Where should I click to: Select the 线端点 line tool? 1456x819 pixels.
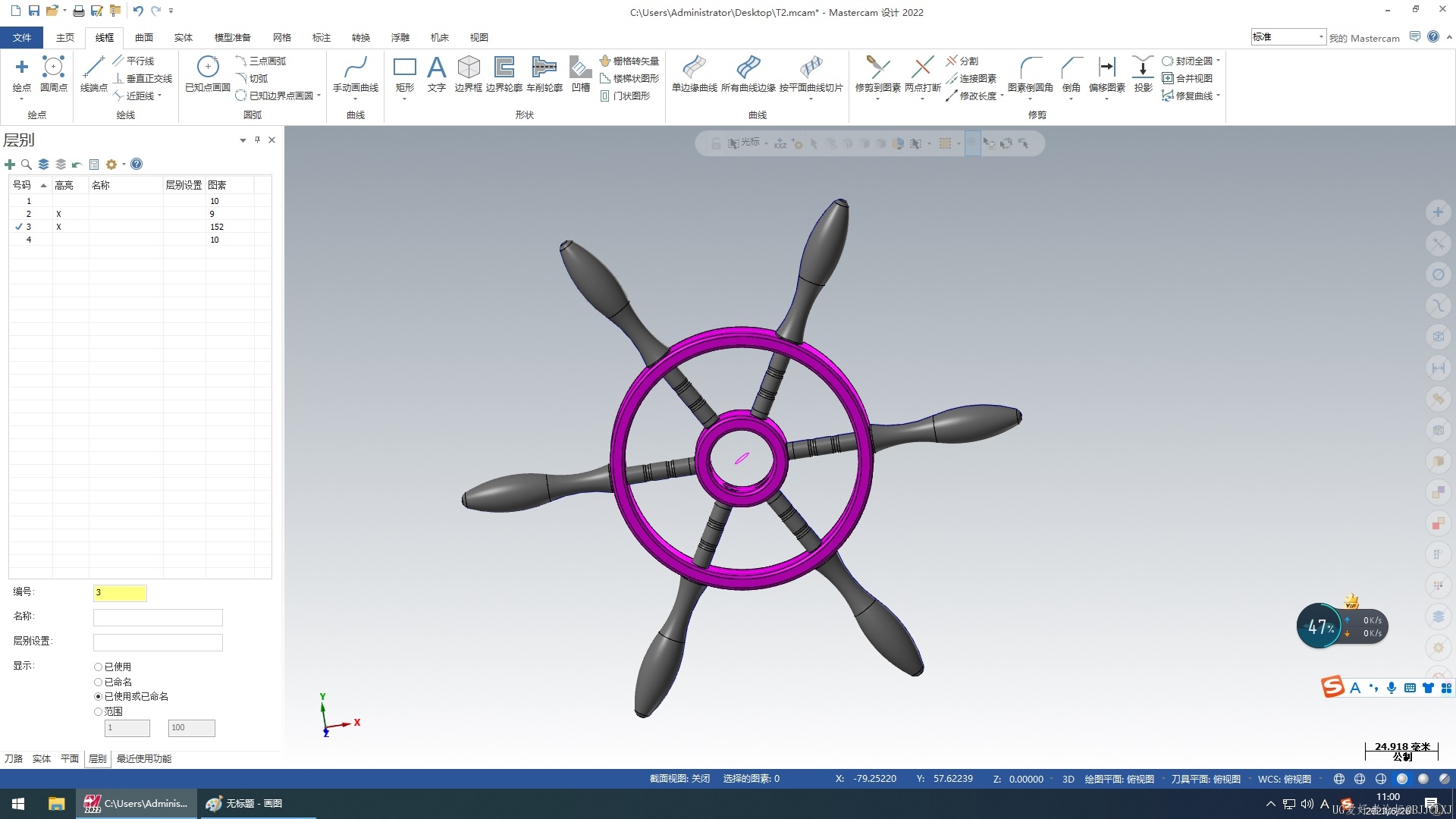pyautogui.click(x=94, y=74)
